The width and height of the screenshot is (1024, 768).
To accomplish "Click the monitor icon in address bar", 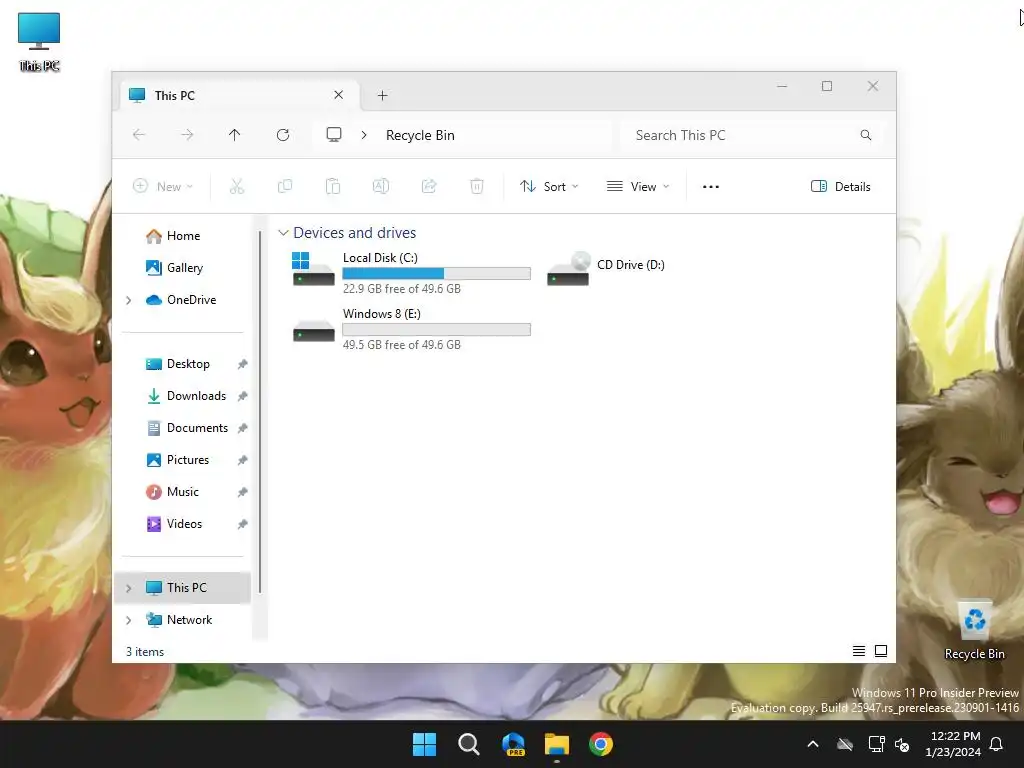I will pyautogui.click(x=334, y=135).
